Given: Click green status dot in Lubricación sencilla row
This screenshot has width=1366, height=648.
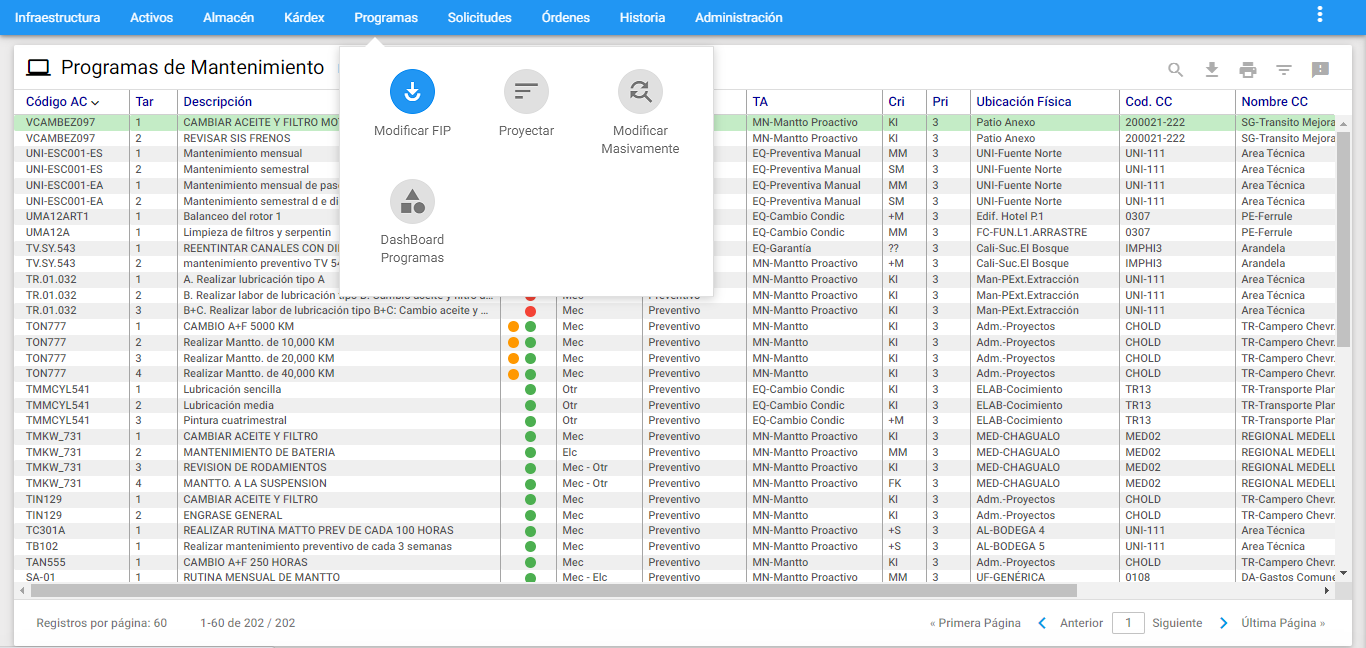Looking at the screenshot, I should 530,390.
